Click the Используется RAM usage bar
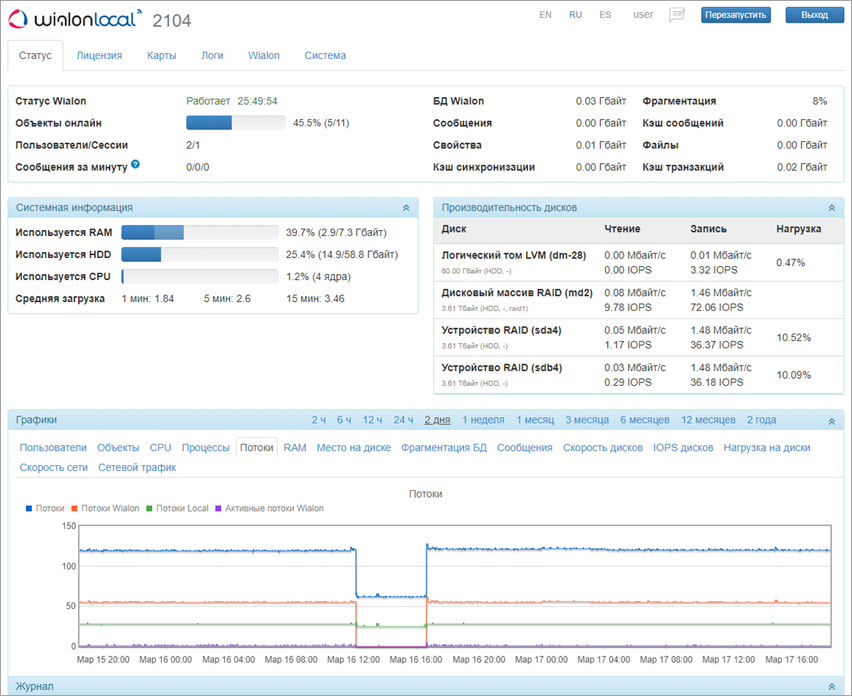 [x=199, y=232]
